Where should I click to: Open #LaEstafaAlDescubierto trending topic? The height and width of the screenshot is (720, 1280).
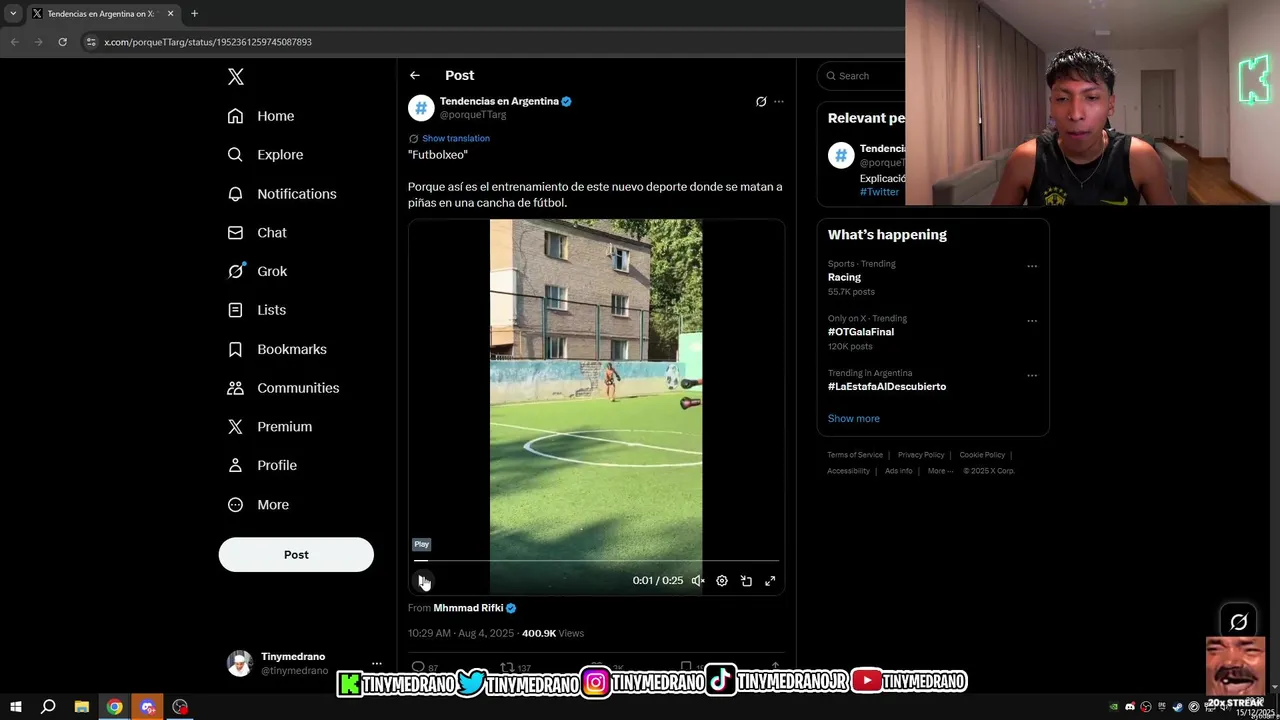pos(887,387)
